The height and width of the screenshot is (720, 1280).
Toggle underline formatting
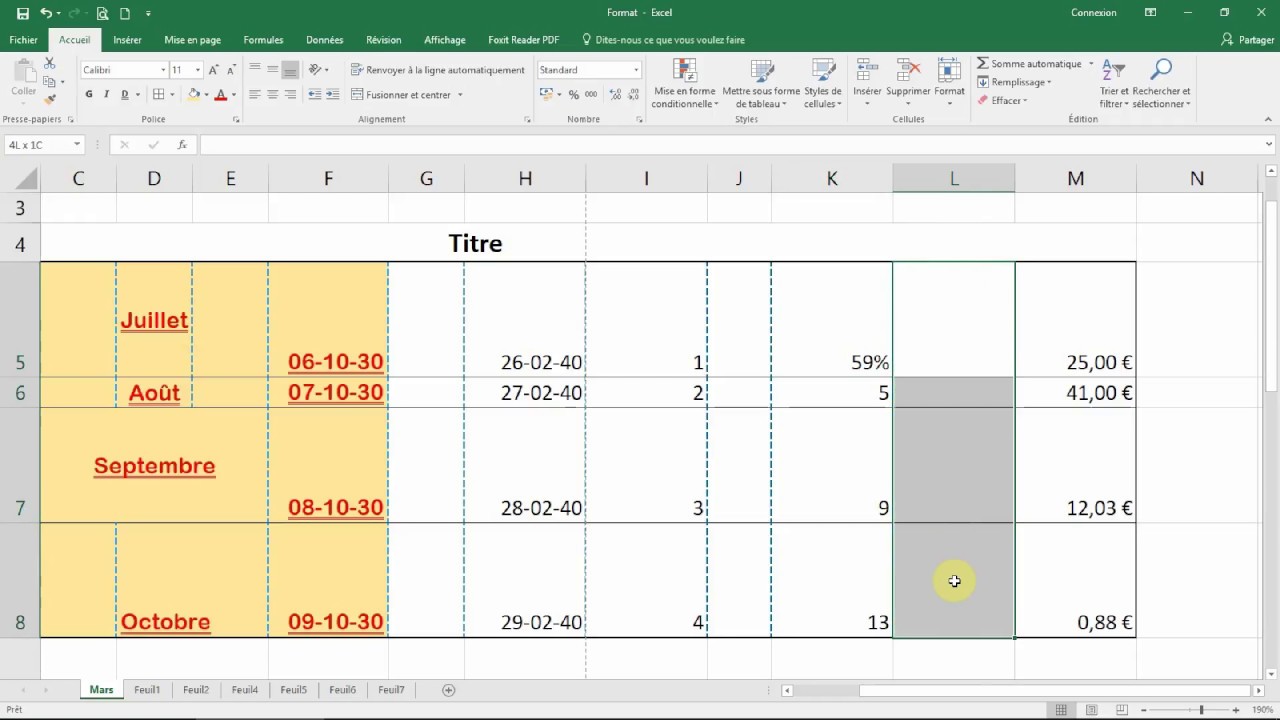[125, 95]
